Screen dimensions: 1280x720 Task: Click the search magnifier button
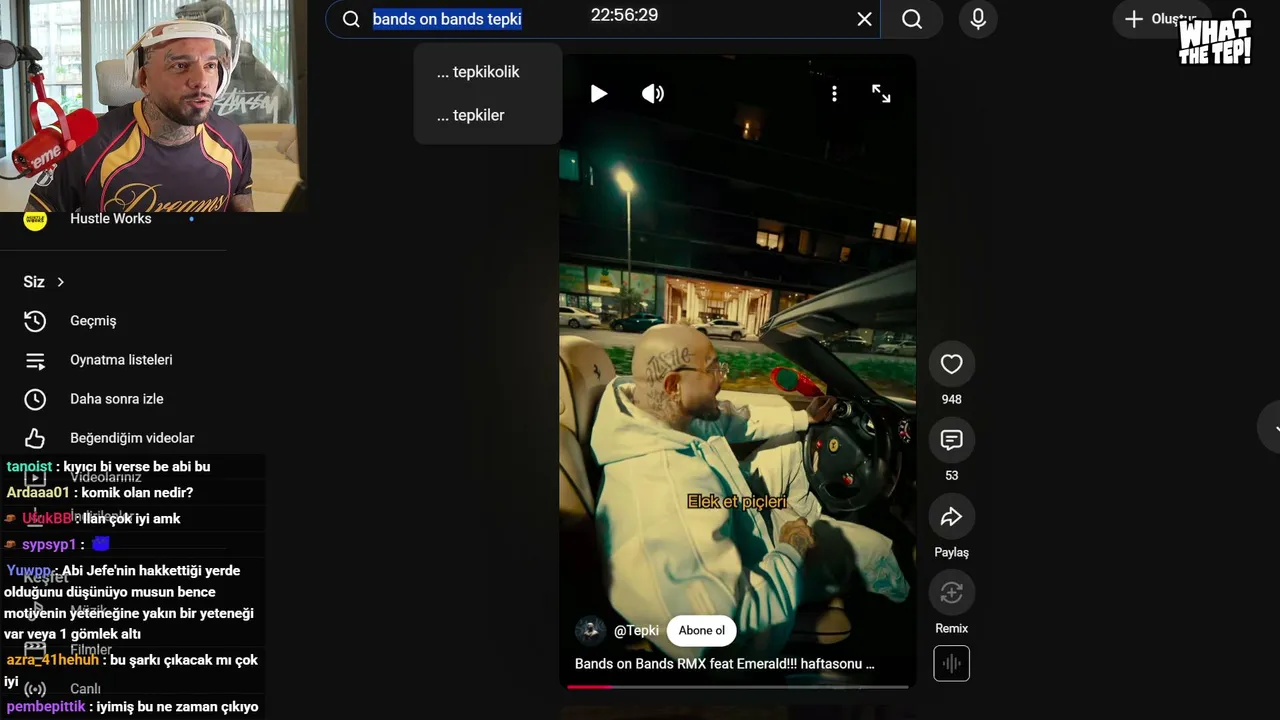tap(912, 19)
